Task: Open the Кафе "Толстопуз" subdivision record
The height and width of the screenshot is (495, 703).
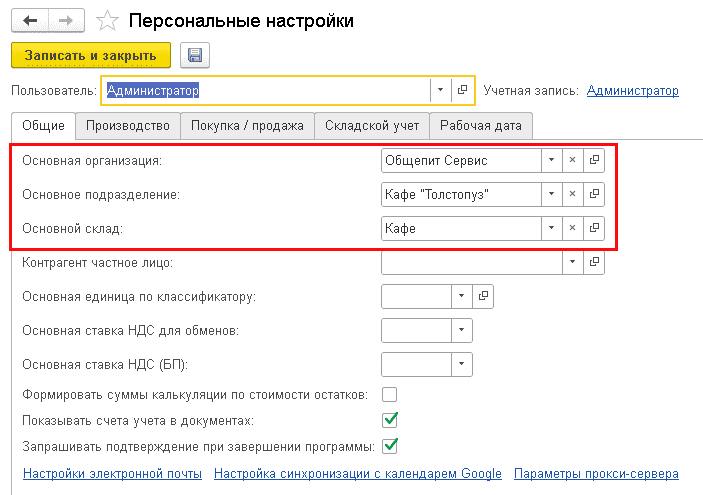Action: (x=594, y=194)
